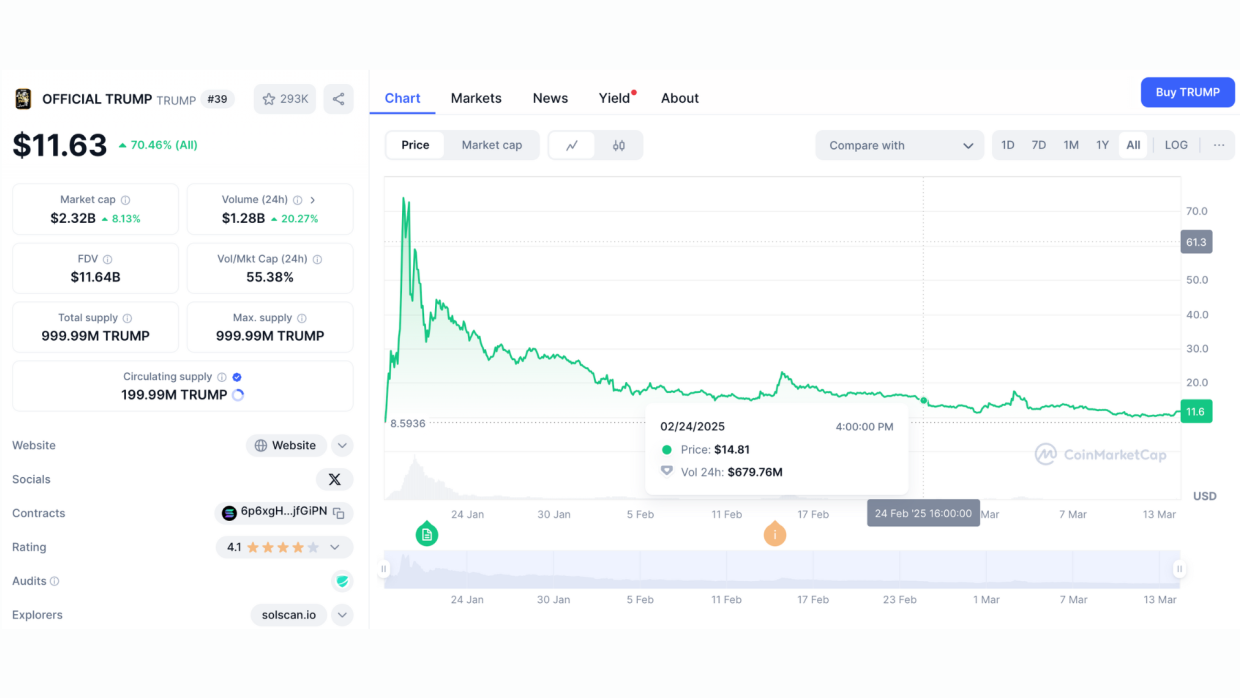Toggle chart to Price view
This screenshot has width=1240, height=698.
tap(415, 145)
